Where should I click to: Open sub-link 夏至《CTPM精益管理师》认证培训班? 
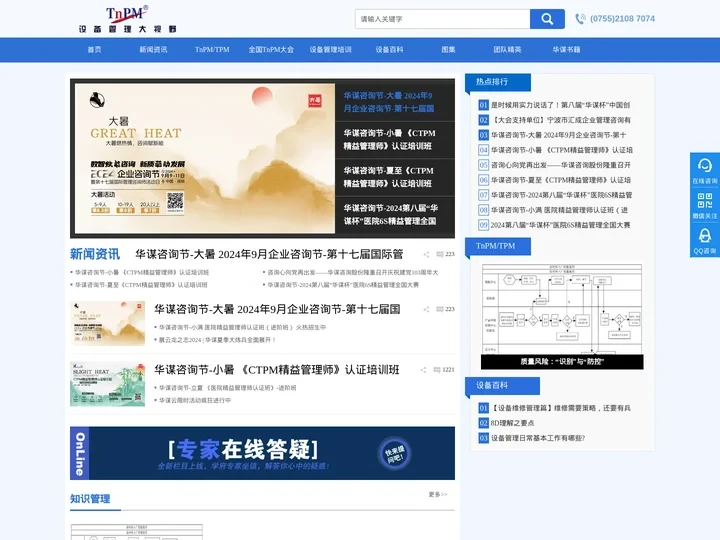pyautogui.click(x=141, y=285)
